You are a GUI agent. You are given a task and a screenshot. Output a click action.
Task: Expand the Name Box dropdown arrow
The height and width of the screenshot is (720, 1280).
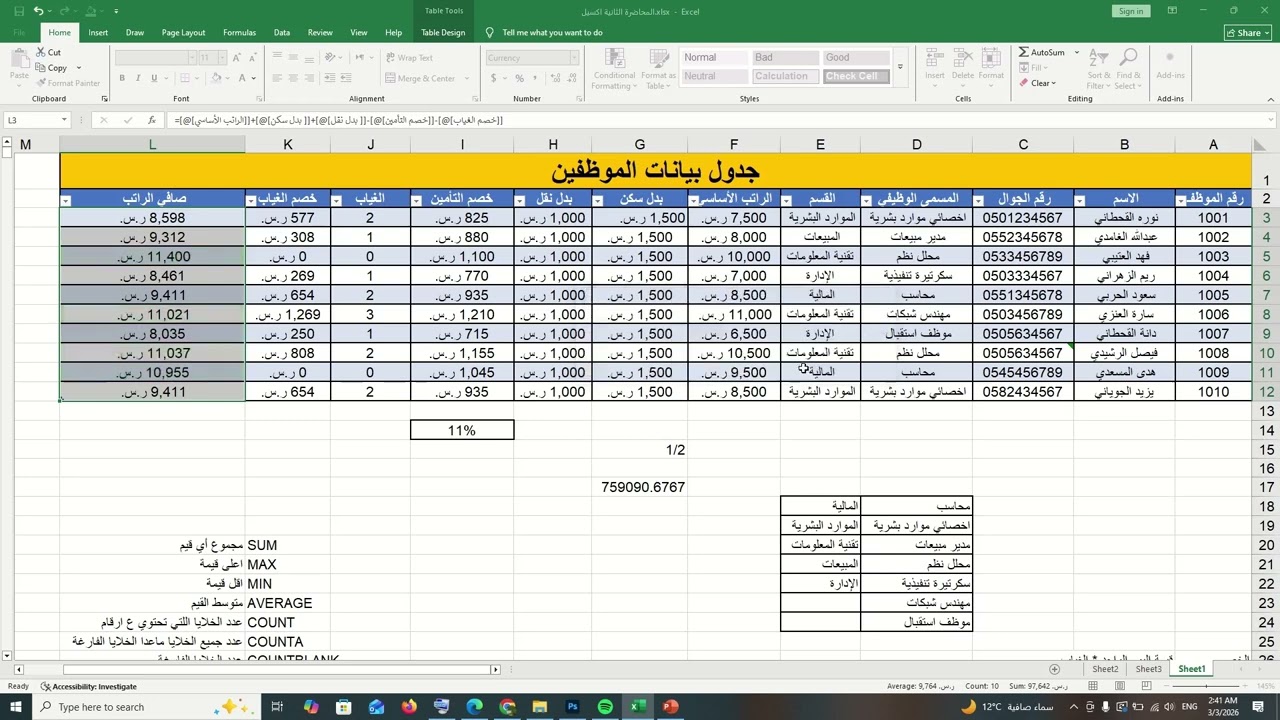64,120
